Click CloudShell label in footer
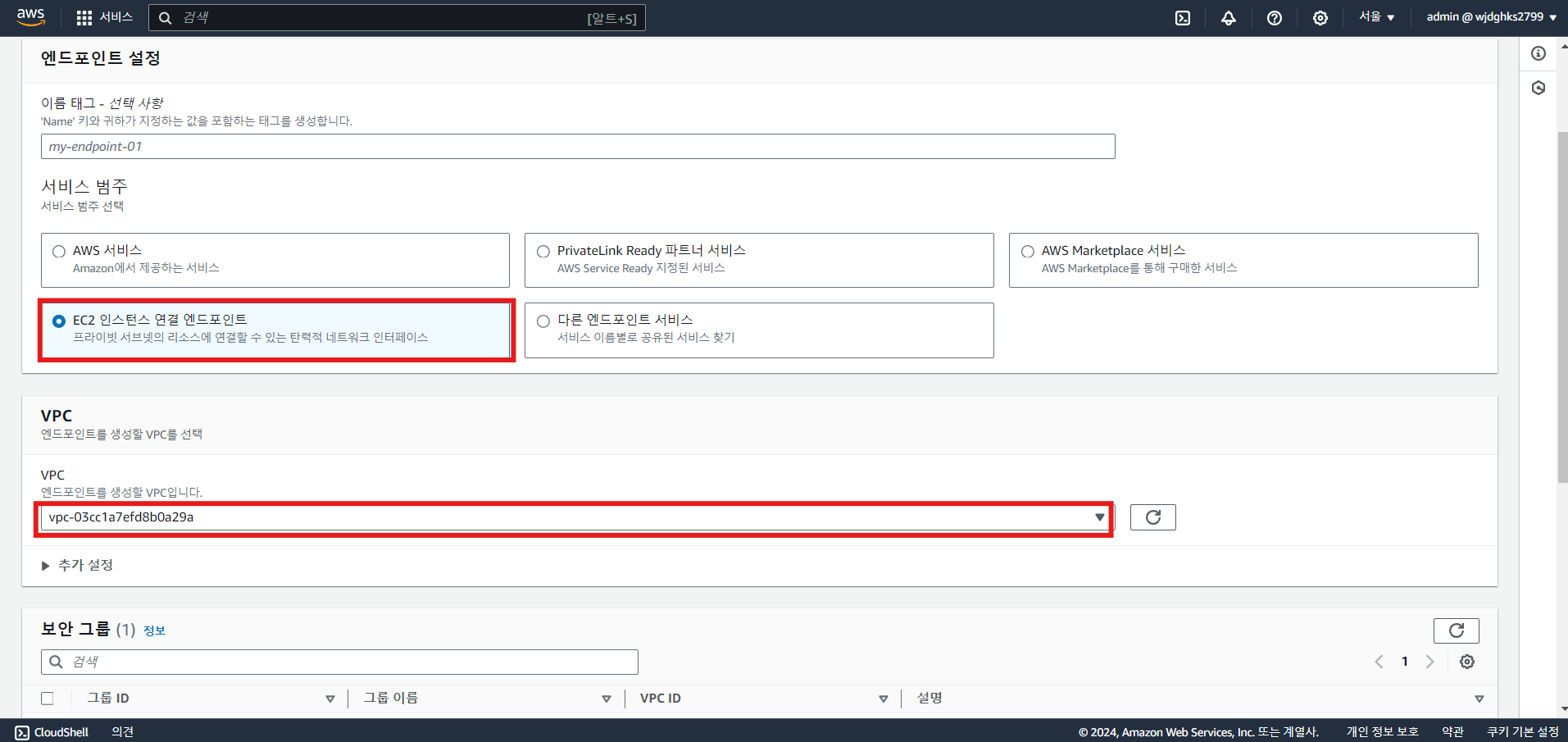 tap(61, 732)
